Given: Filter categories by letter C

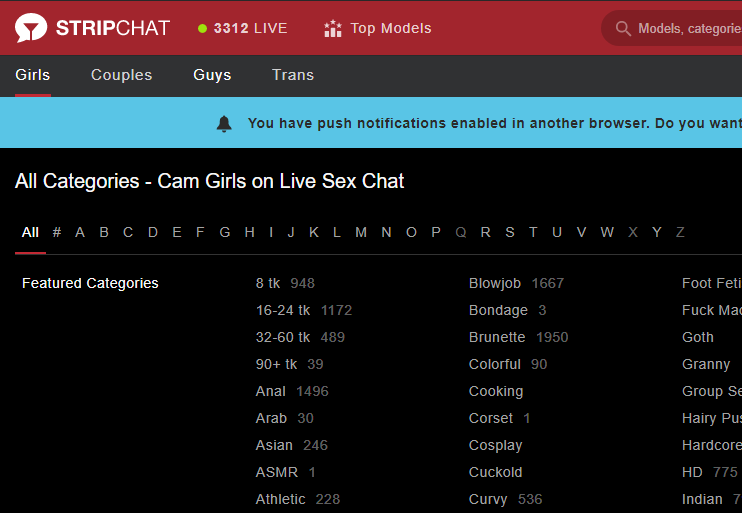Looking at the screenshot, I should [128, 232].
